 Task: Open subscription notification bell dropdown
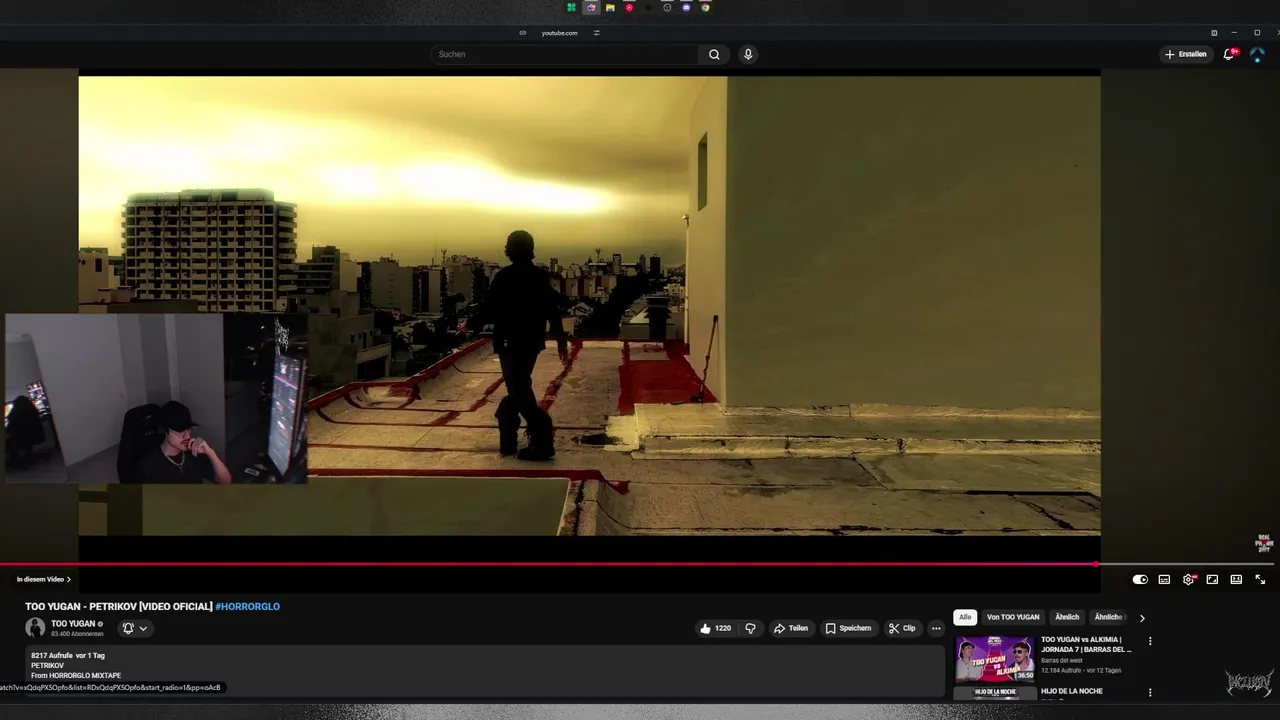134,628
